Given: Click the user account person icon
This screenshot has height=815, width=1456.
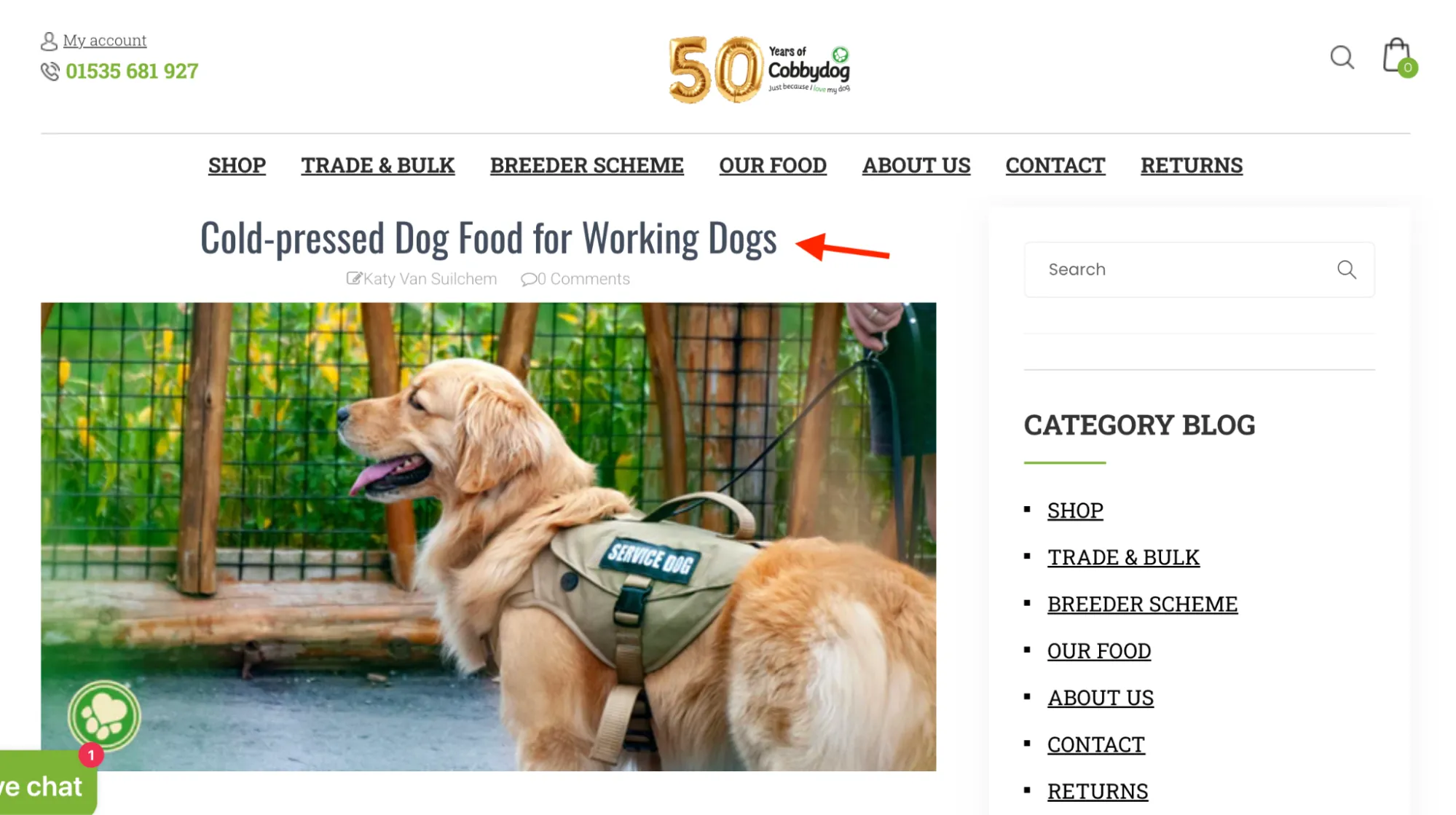Looking at the screenshot, I should (x=49, y=41).
